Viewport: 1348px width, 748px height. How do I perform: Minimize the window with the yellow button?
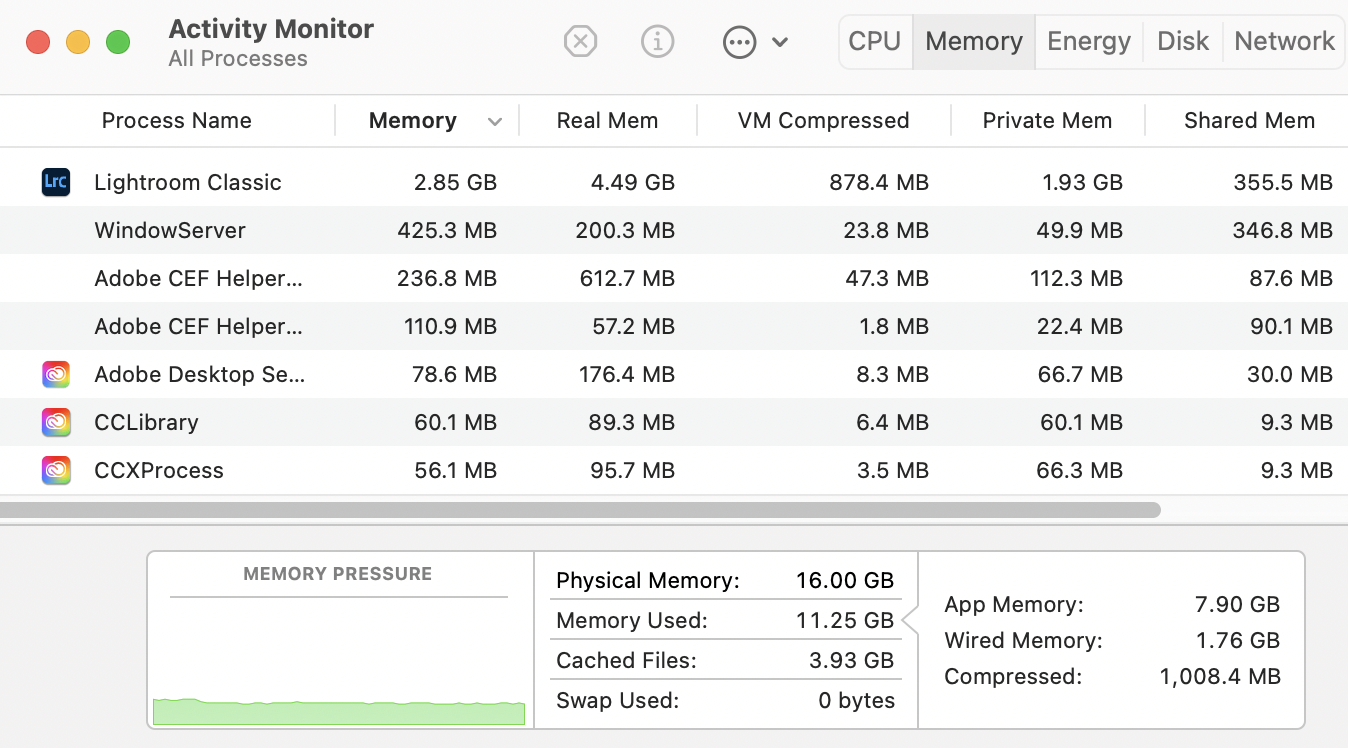(78, 42)
